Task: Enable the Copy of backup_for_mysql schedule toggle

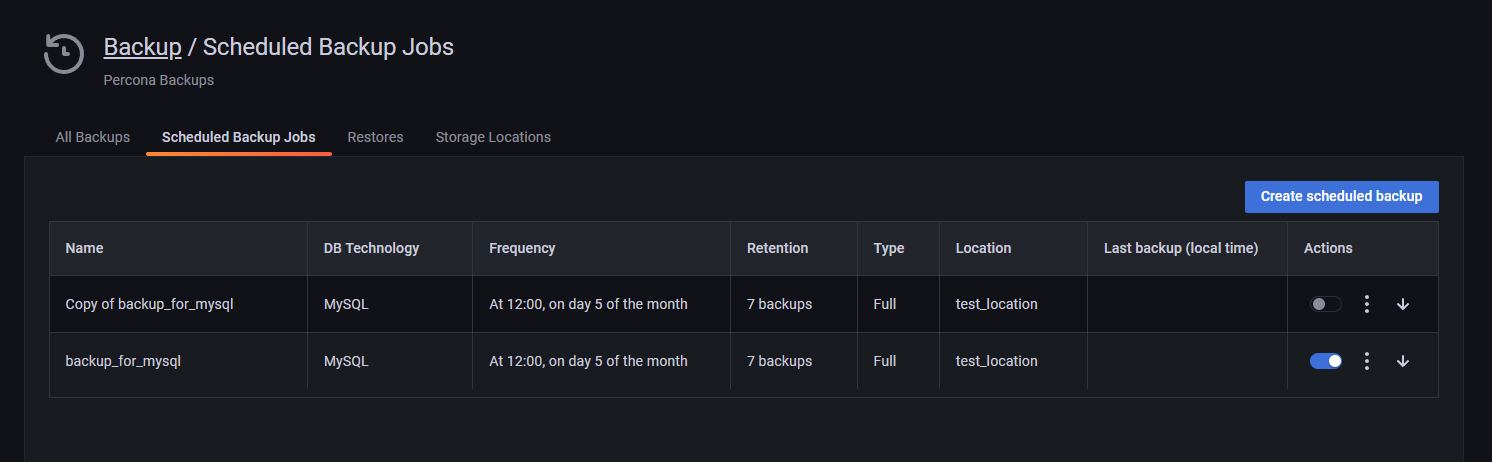Action: (1326, 304)
